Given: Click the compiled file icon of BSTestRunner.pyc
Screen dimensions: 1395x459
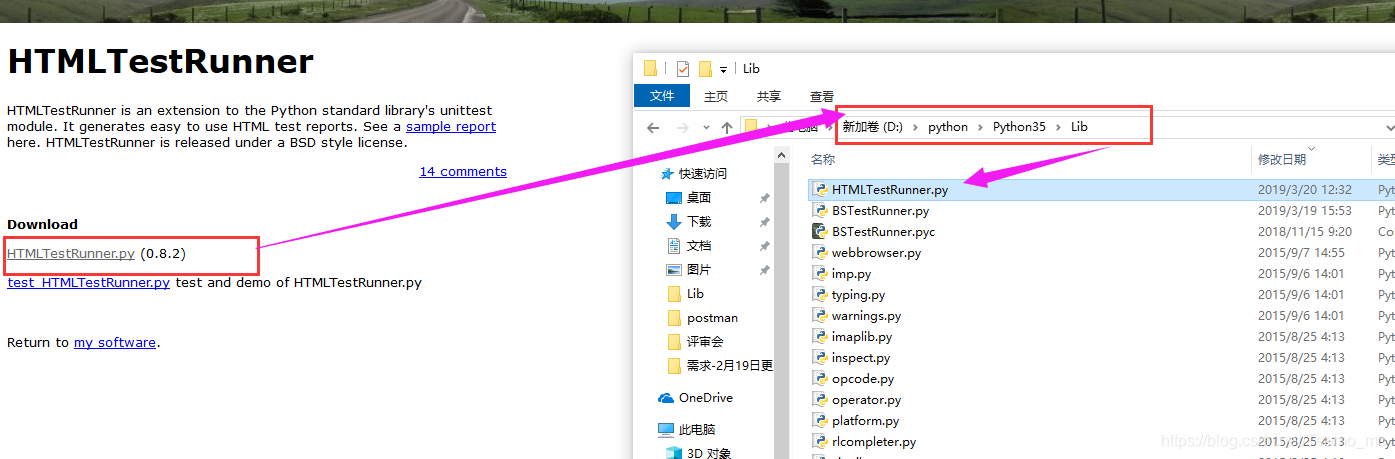Looking at the screenshot, I should (820, 232).
